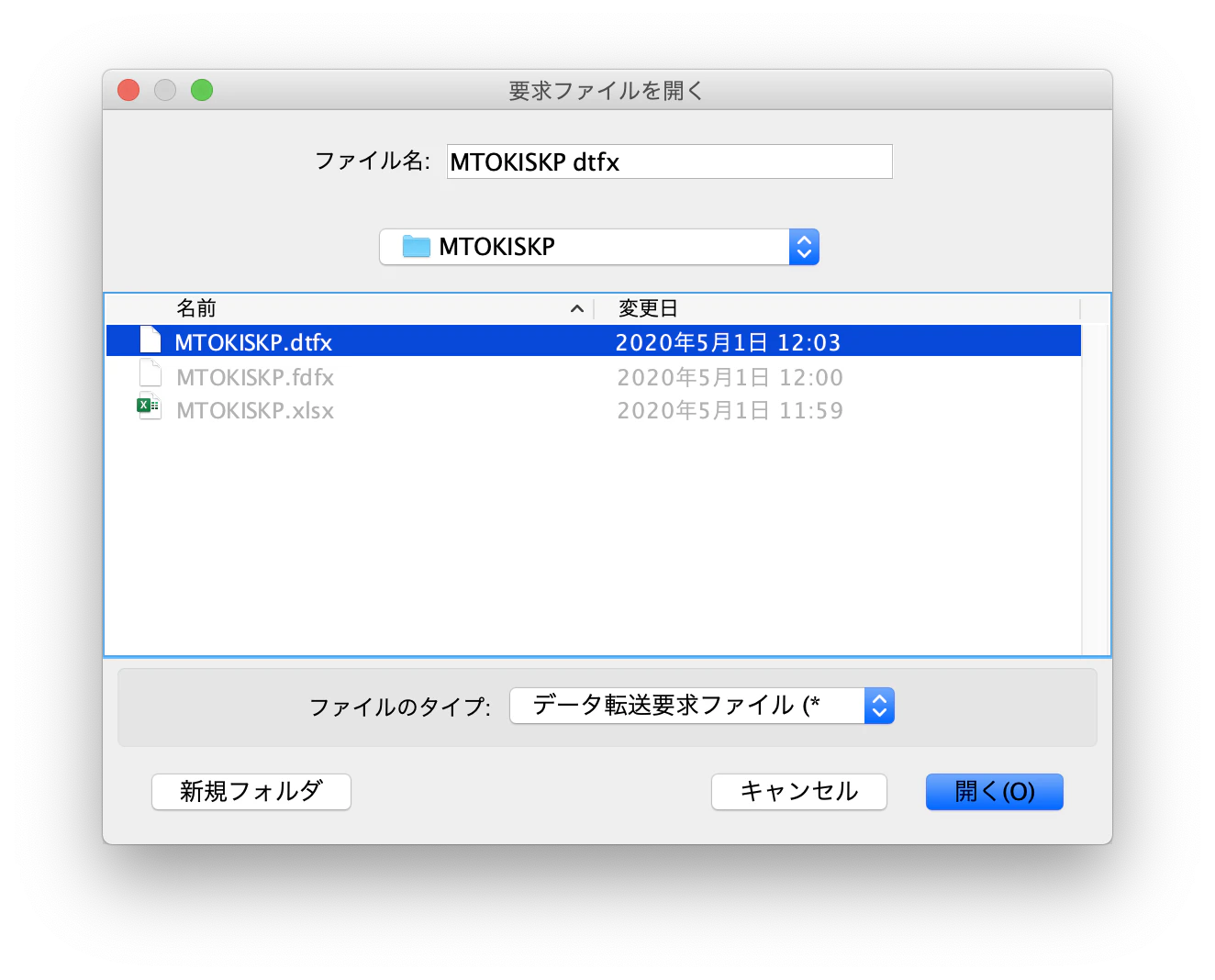The image size is (1215, 980).
Task: Click the 開く(O) button
Action: (995, 791)
